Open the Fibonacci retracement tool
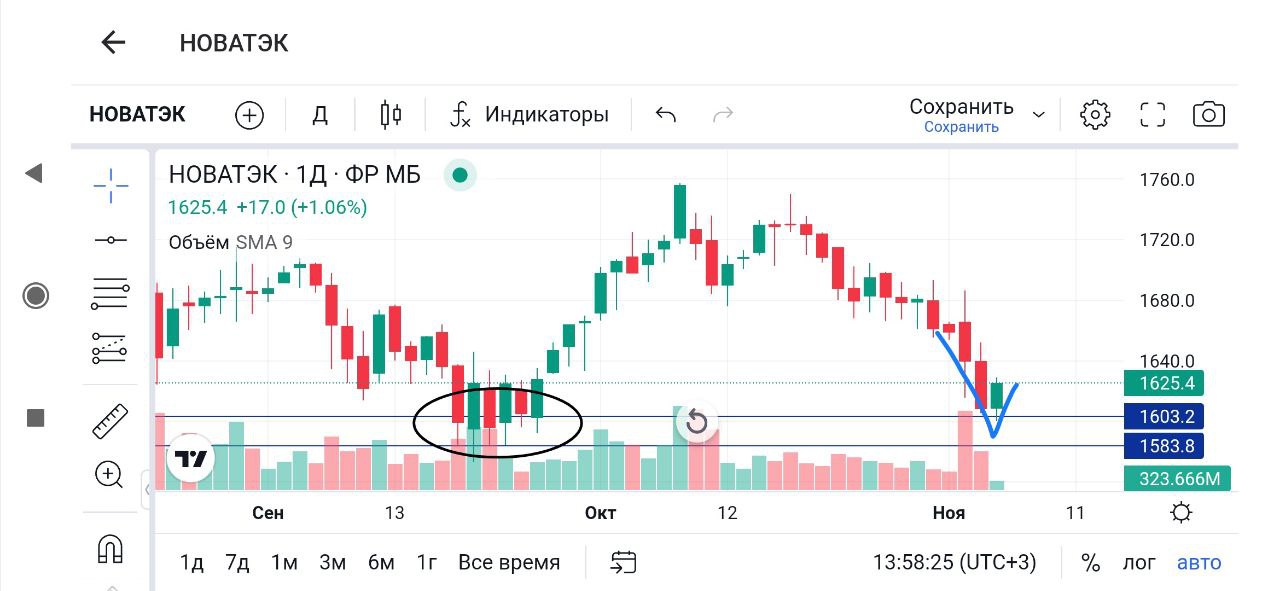1280x591 pixels. tap(110, 293)
